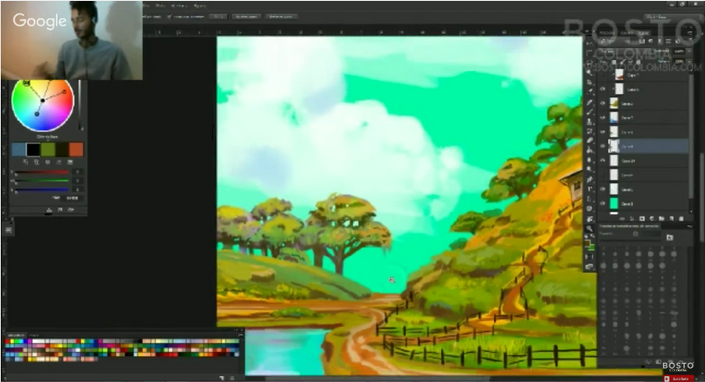Toggle the checkbox in the top options bar
The width and height of the screenshot is (705, 382).
169,17
